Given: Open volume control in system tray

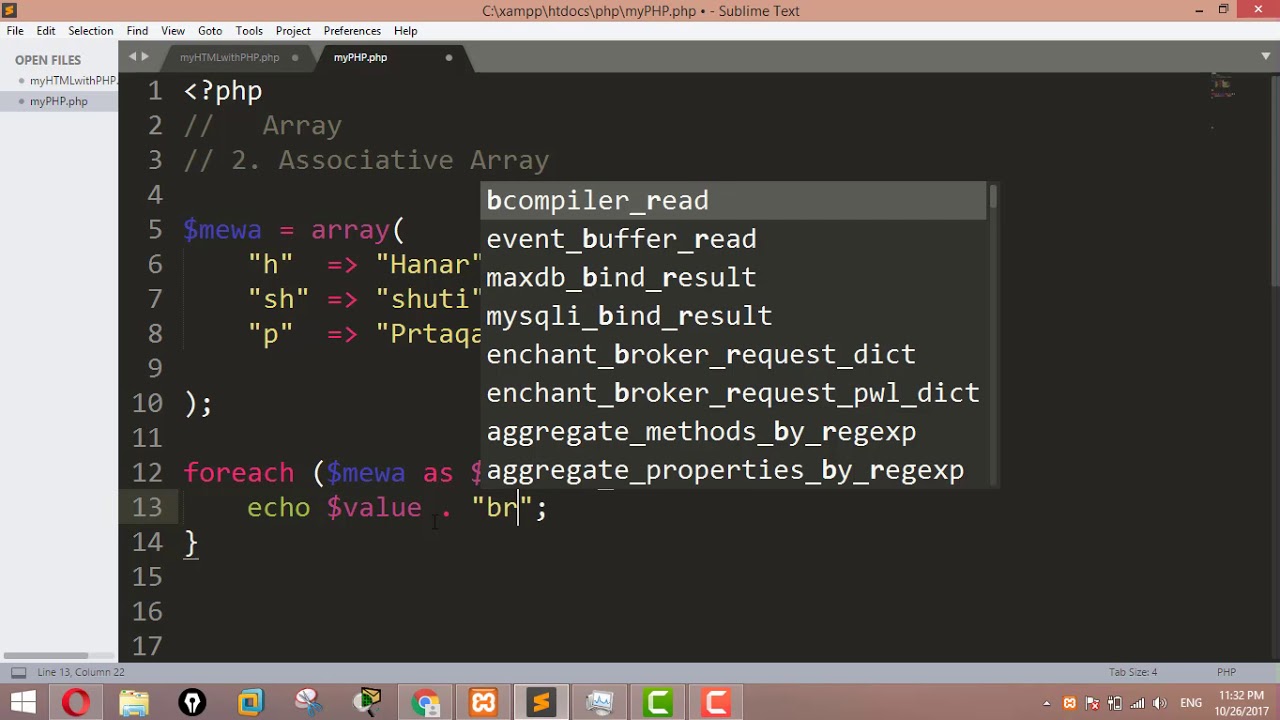Looking at the screenshot, I should [1160, 703].
